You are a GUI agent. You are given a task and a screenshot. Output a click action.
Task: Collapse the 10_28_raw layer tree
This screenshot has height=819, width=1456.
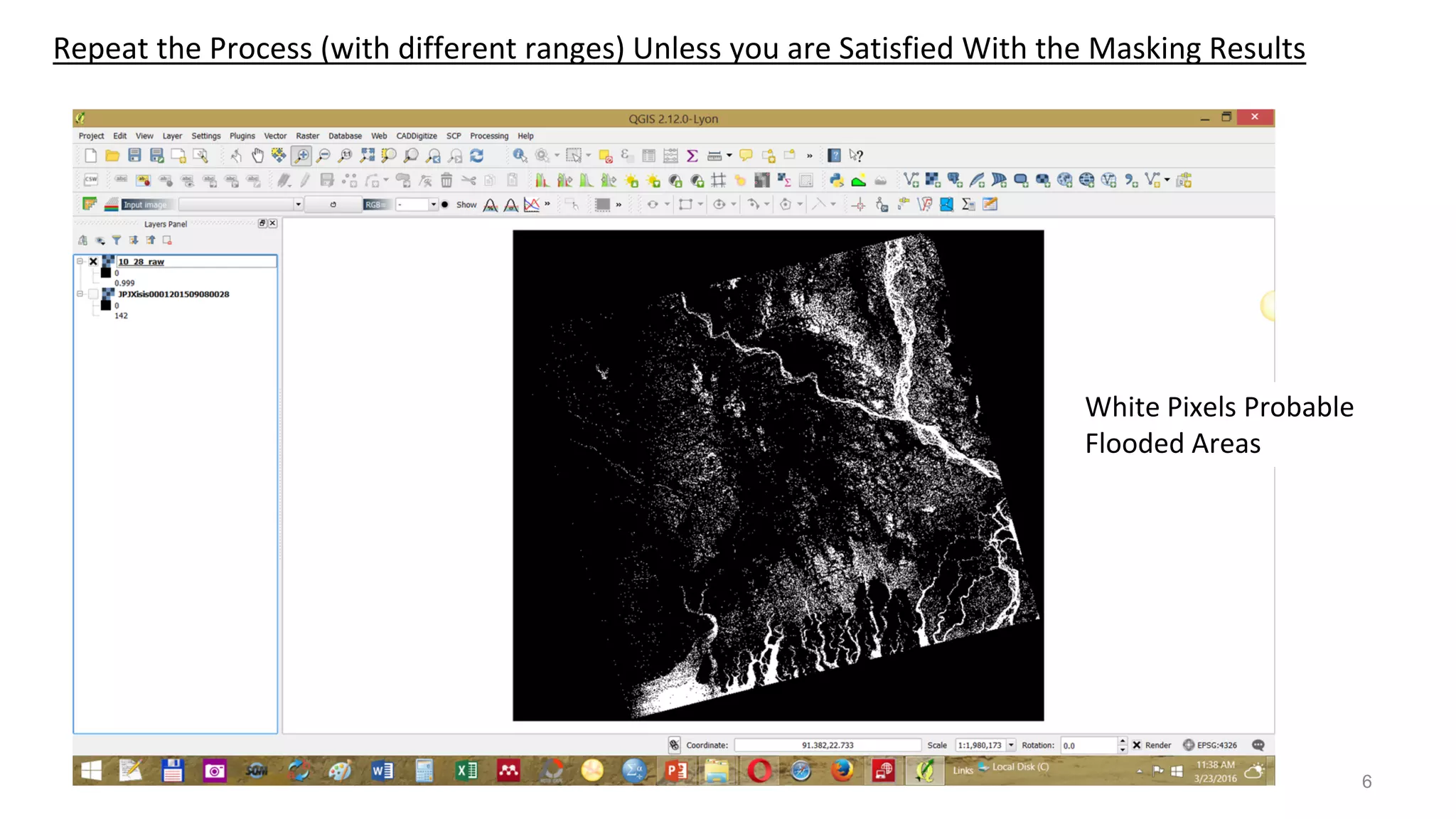[80, 262]
